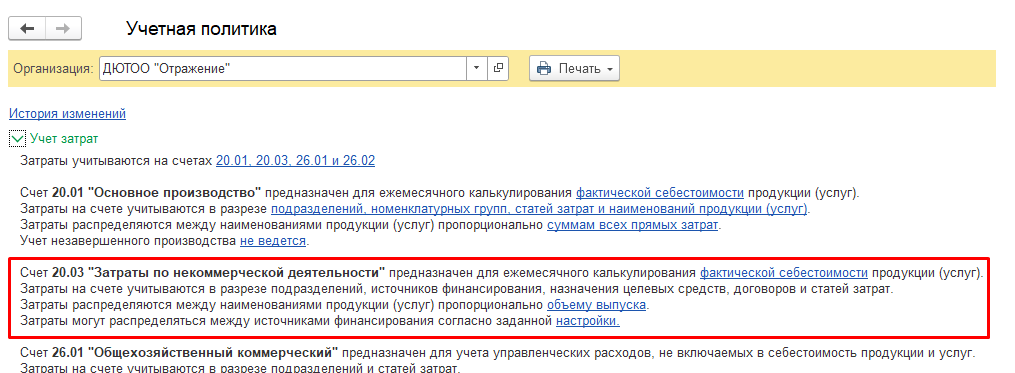This screenshot has height=373, width=1015.
Task: Click the forward arrow navigation button
Action: 63,28
